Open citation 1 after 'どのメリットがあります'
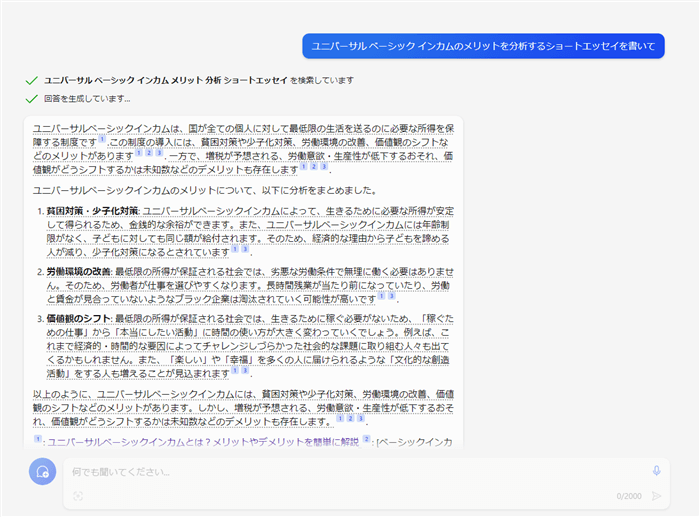700x517 pixels. point(139,153)
